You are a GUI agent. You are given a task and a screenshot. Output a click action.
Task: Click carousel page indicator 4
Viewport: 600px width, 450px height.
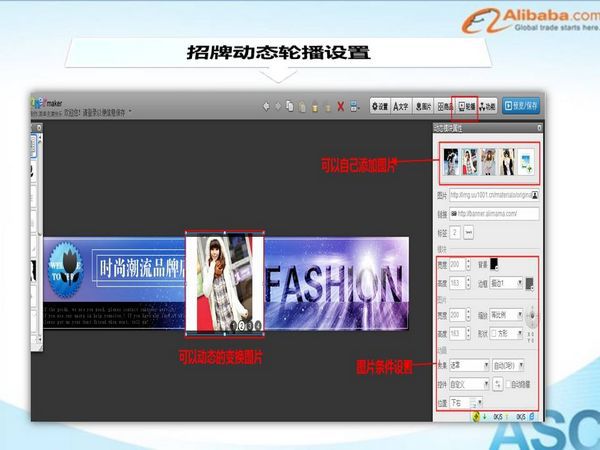coord(258,326)
